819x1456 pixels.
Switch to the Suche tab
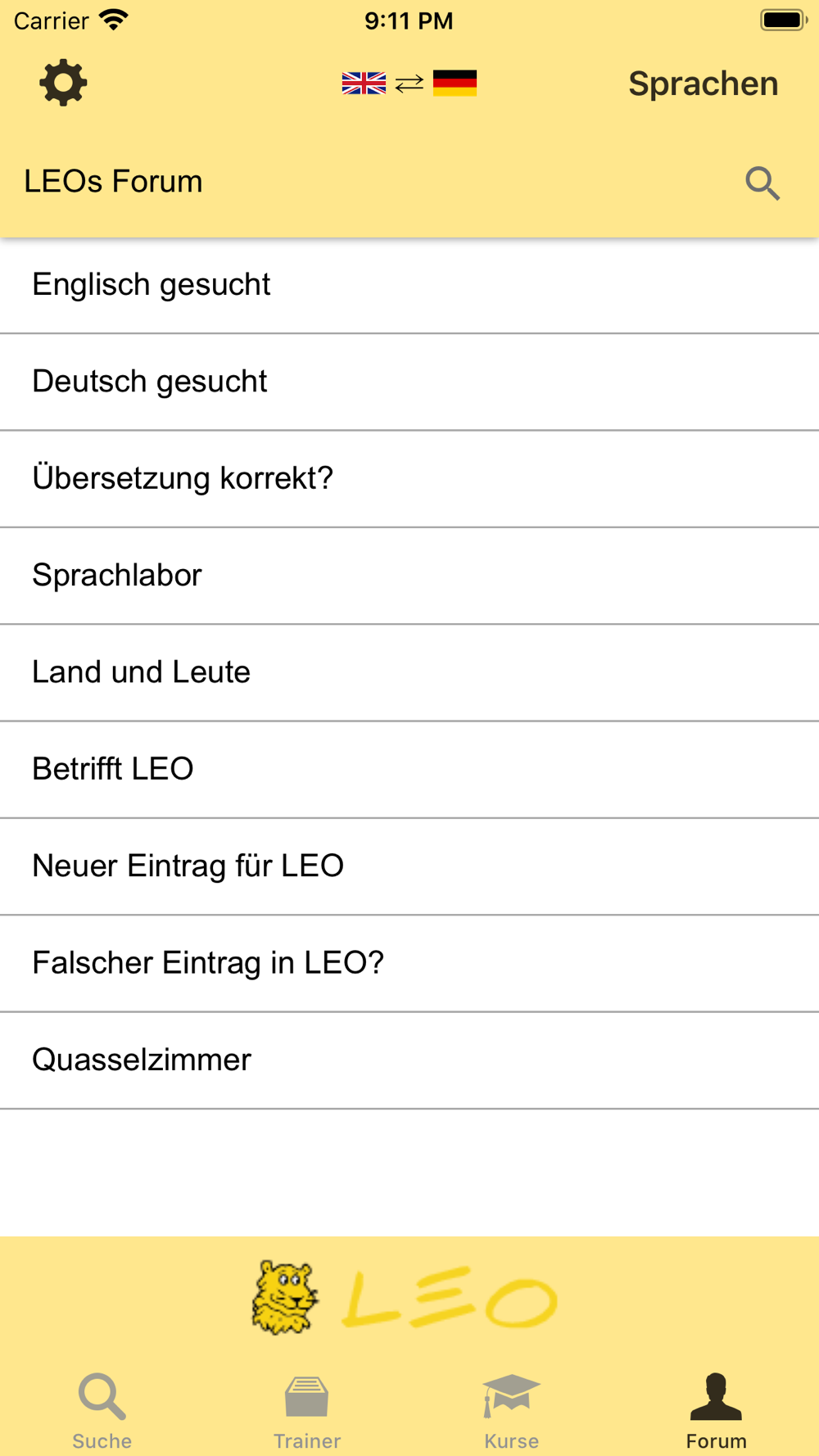pos(102,1411)
